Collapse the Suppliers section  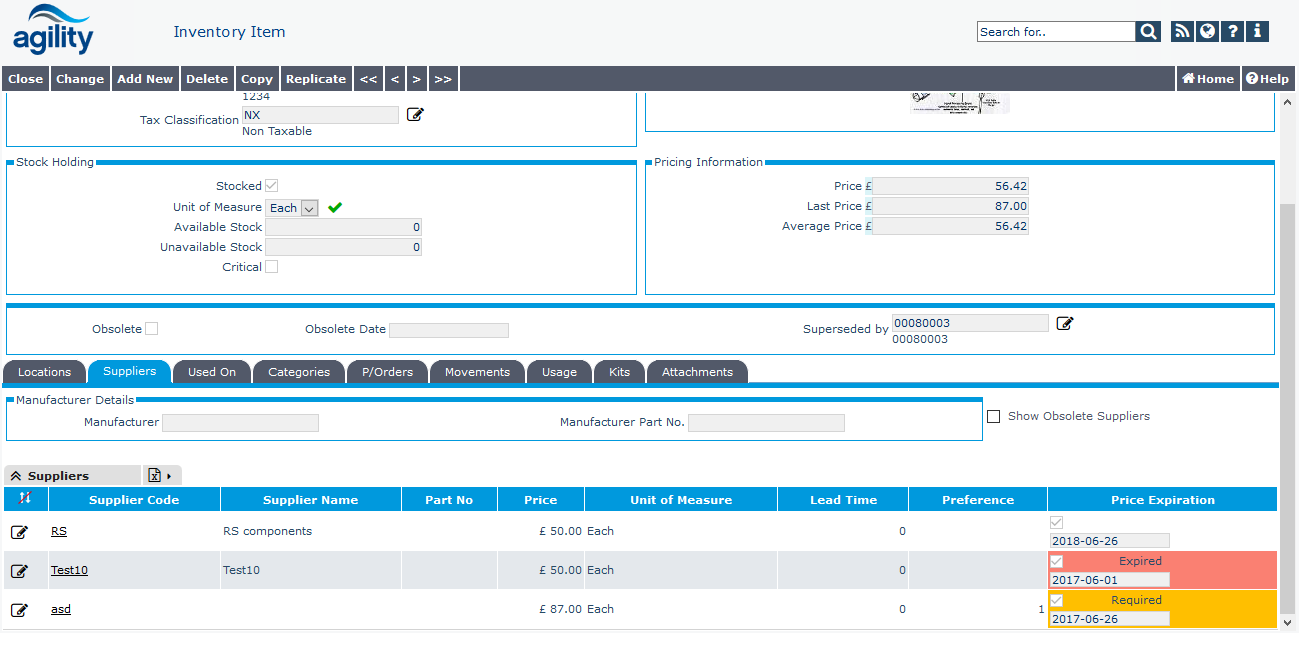pyautogui.click(x=16, y=476)
